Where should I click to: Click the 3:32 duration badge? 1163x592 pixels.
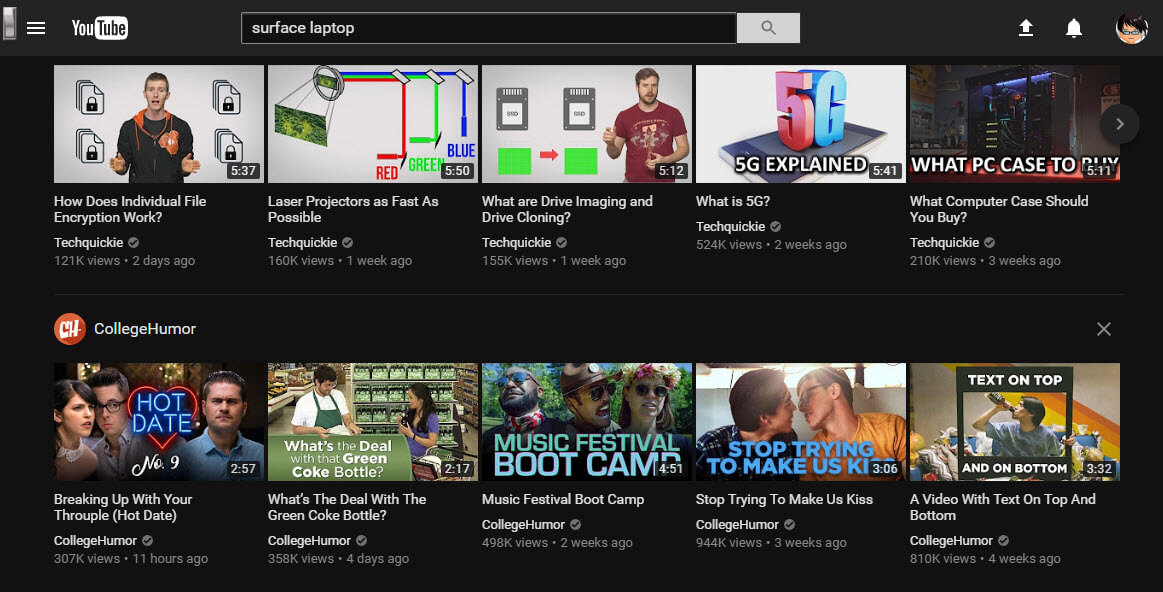tap(1099, 469)
